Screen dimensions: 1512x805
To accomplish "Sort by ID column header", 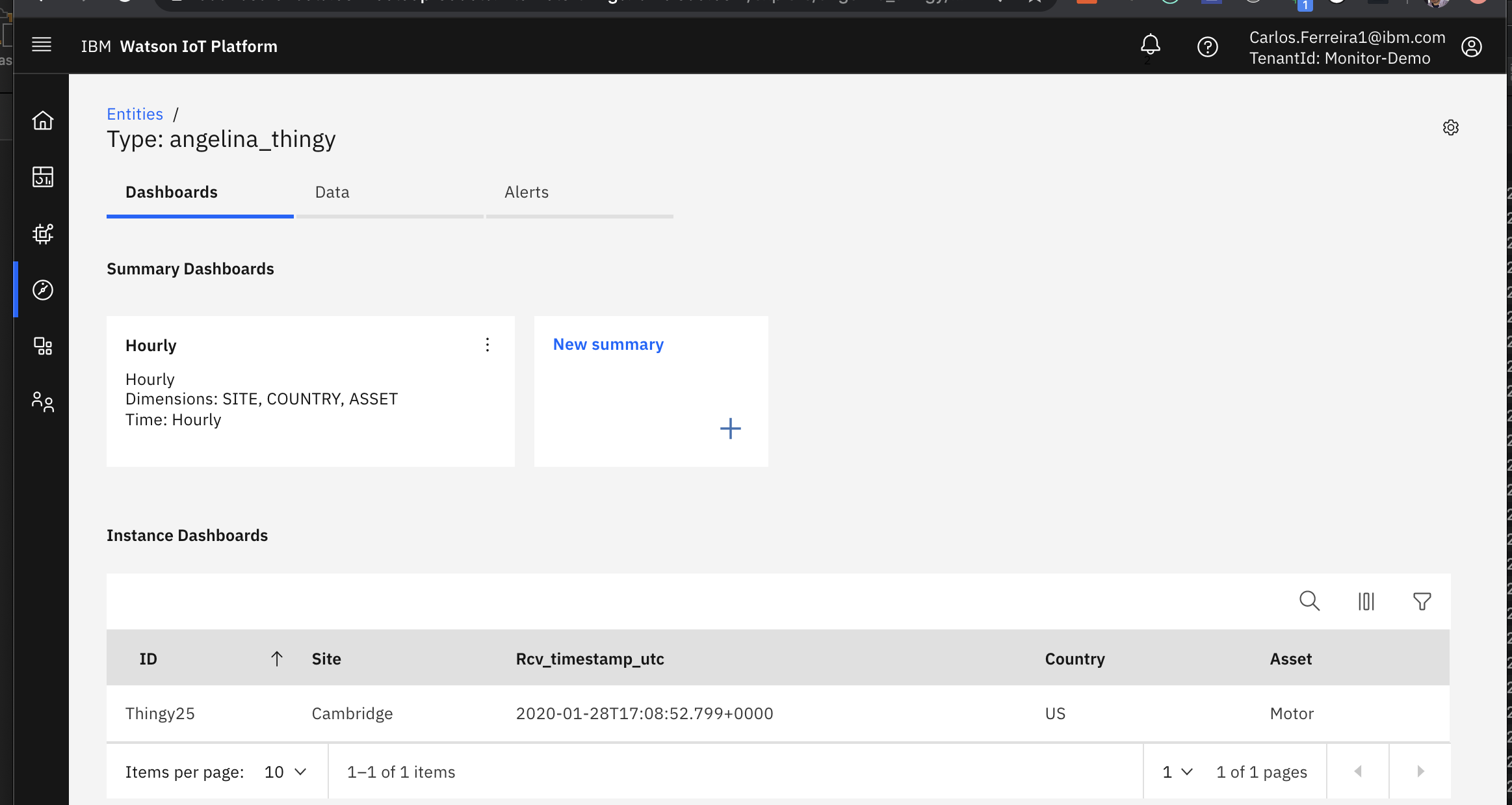I will [148, 659].
